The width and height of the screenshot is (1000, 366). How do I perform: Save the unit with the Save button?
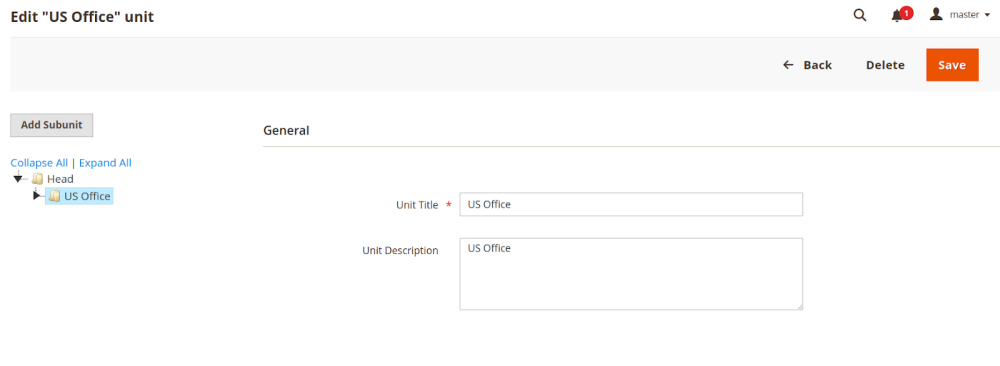[952, 65]
